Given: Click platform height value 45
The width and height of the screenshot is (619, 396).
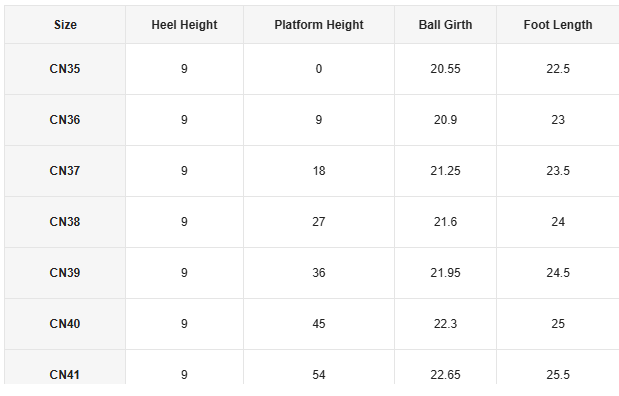Looking at the screenshot, I should tap(319, 324).
